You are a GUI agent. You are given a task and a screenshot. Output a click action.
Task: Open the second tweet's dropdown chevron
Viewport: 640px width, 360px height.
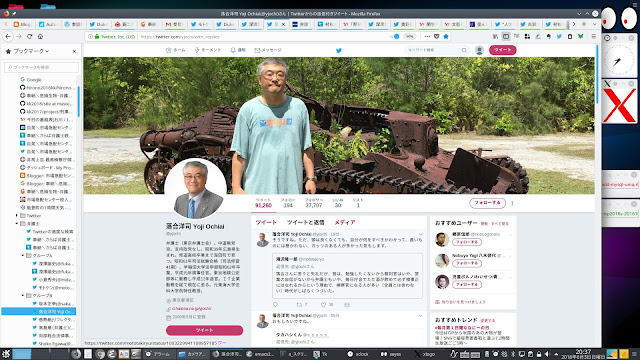click(420, 316)
